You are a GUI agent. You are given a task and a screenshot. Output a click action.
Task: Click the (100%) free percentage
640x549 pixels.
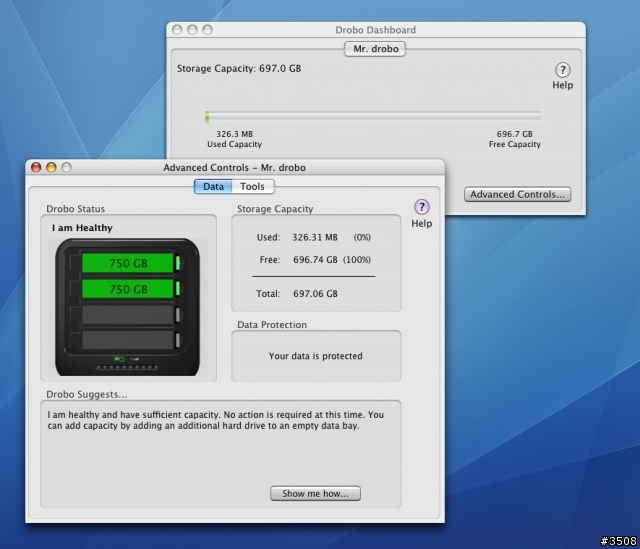pos(357,260)
